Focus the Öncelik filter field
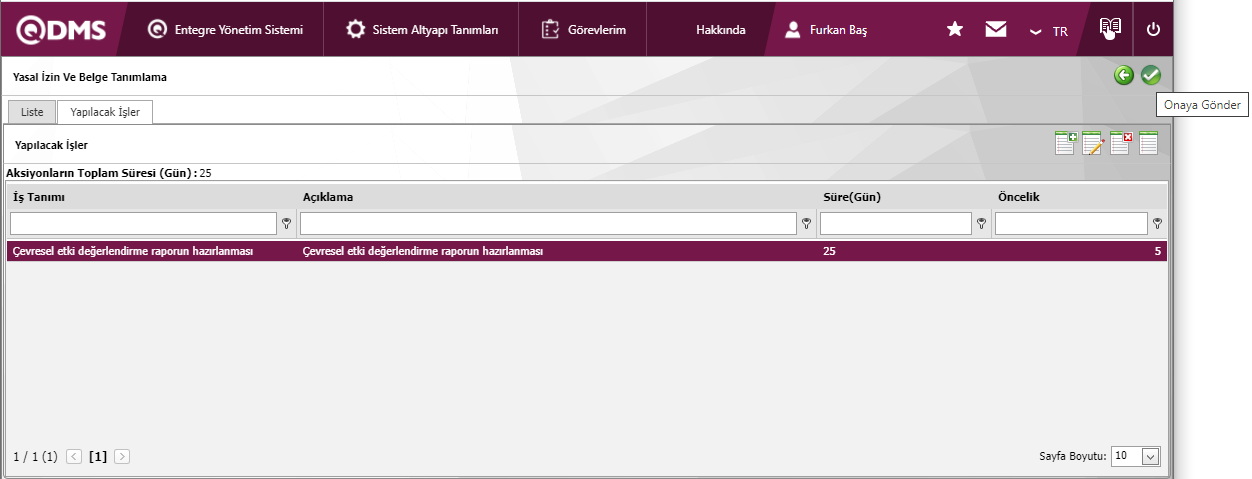 1071,223
